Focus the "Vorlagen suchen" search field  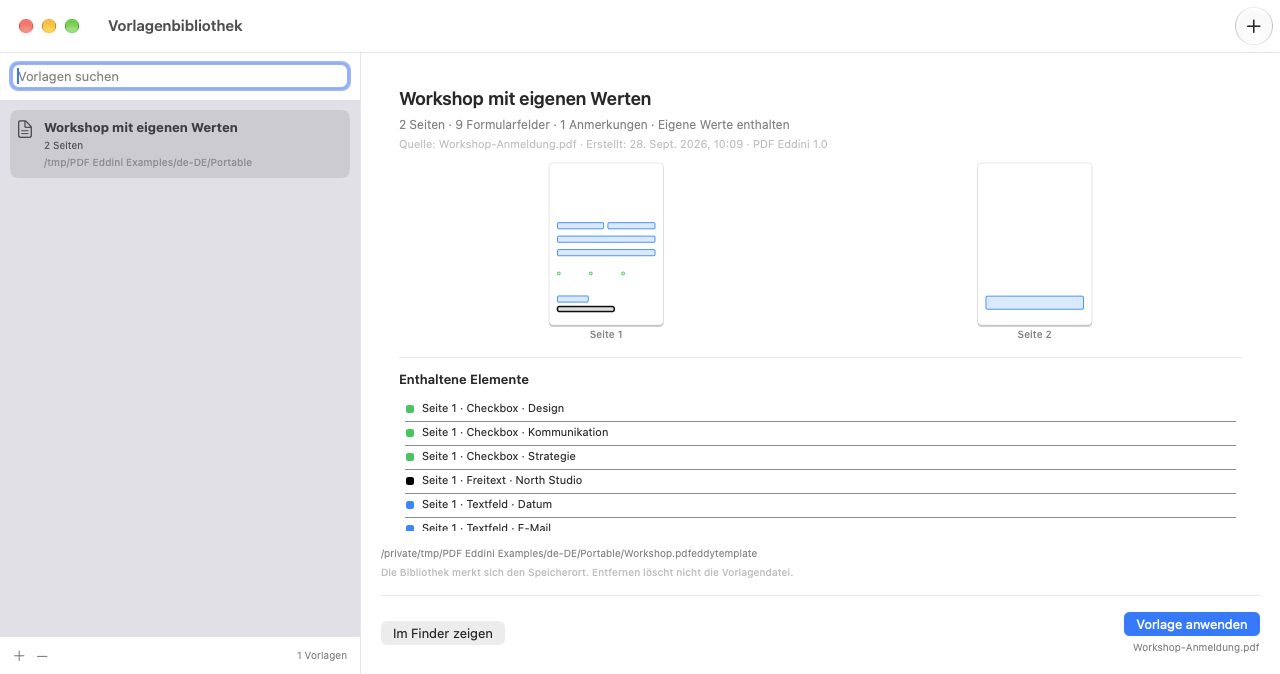pyautogui.click(x=180, y=76)
